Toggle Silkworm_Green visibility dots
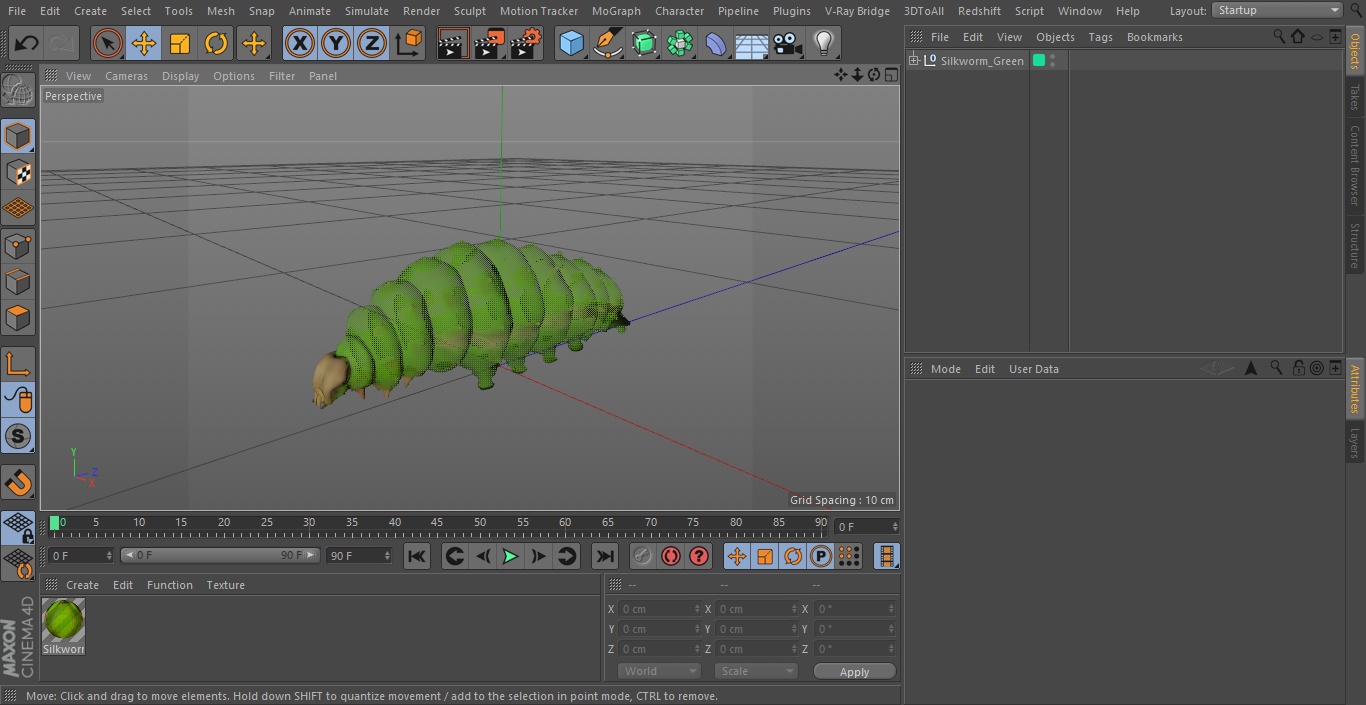Image resolution: width=1366 pixels, height=705 pixels. (1052, 61)
